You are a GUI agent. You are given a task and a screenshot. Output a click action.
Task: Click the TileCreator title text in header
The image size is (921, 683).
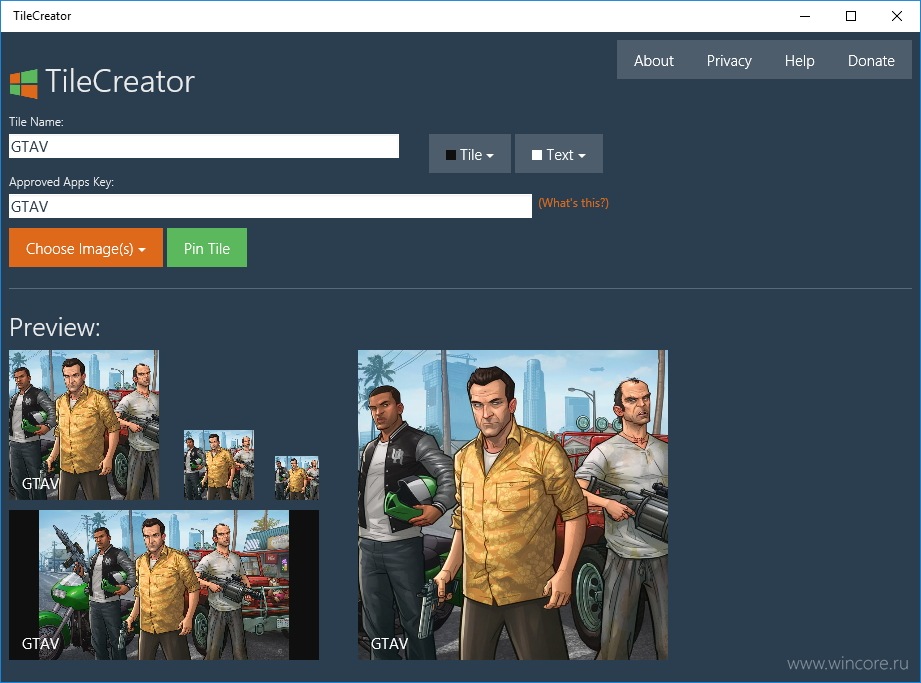[x=120, y=81]
